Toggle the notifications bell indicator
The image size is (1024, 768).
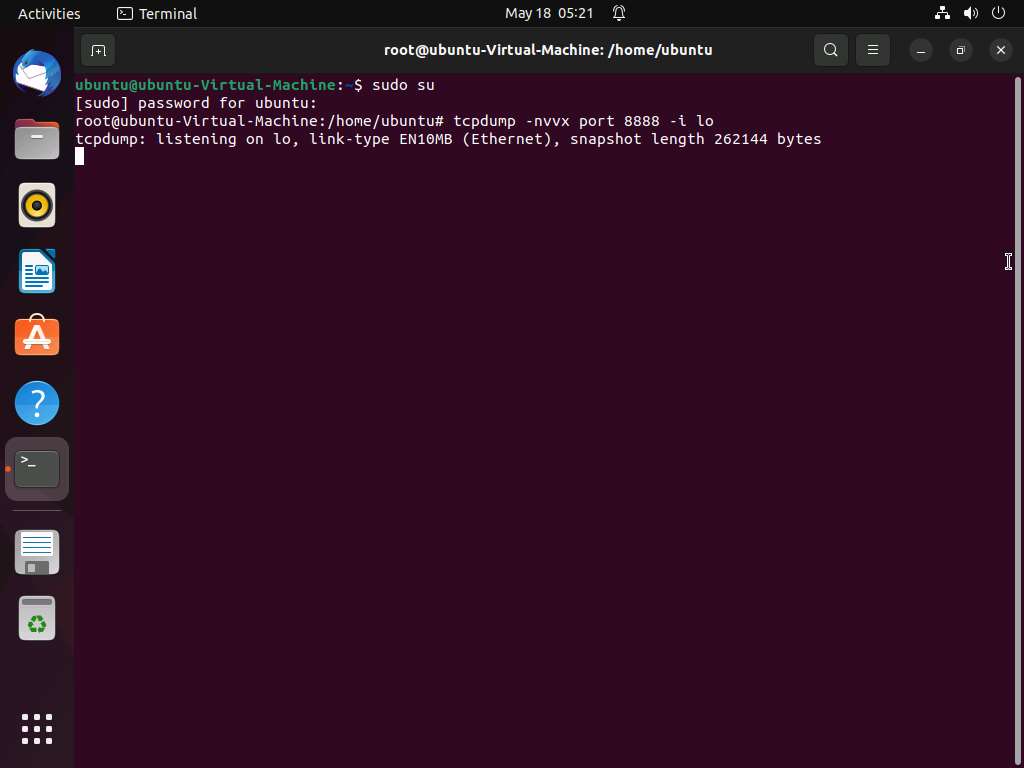click(619, 13)
